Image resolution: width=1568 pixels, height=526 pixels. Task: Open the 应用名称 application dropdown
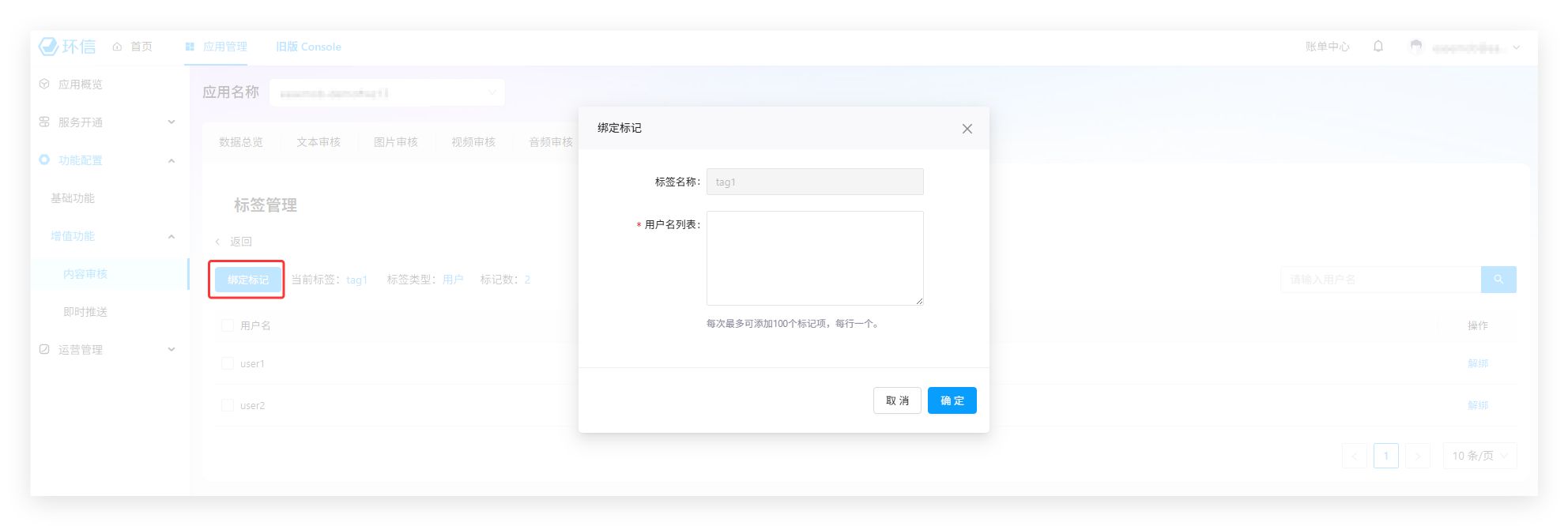[x=386, y=92]
